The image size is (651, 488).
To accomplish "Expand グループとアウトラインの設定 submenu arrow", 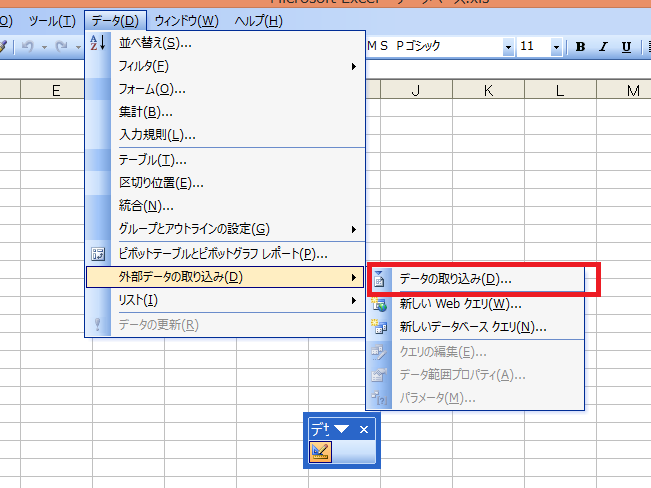I will point(354,229).
